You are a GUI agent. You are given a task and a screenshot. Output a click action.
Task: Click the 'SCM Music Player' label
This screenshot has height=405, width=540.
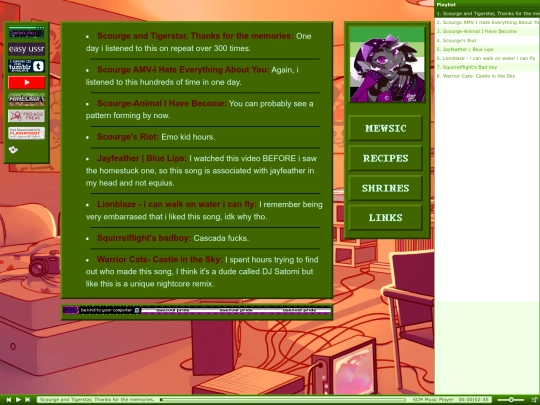tap(433, 399)
